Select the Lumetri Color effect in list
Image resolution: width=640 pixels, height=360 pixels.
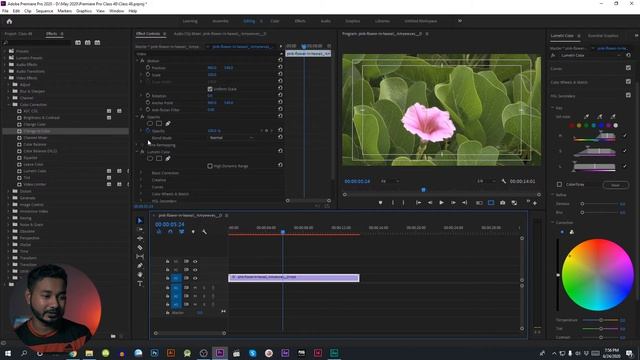point(35,171)
